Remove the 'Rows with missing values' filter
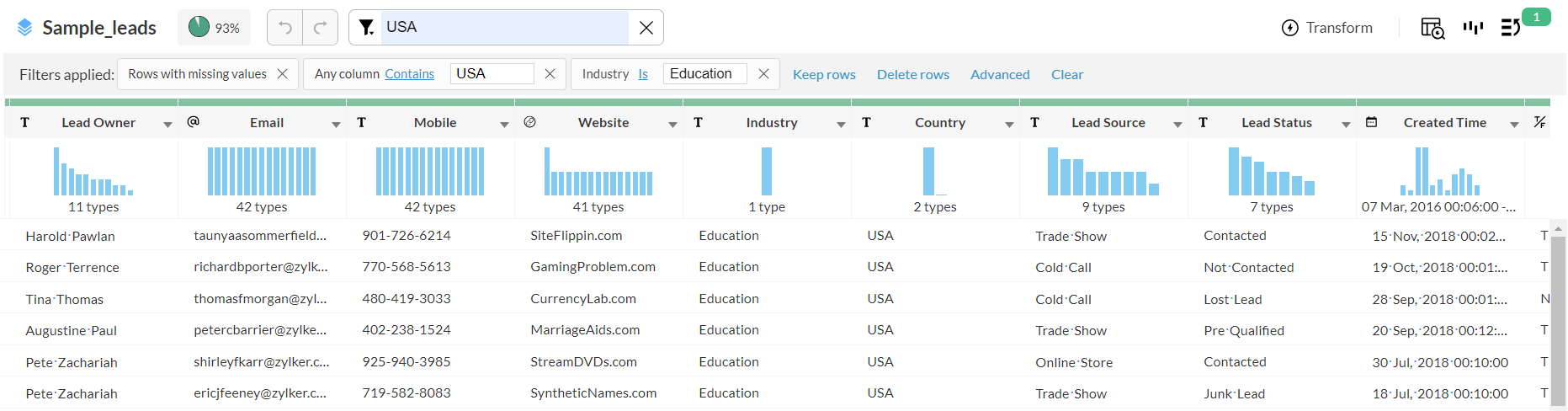The image size is (1568, 411). pyautogui.click(x=283, y=74)
